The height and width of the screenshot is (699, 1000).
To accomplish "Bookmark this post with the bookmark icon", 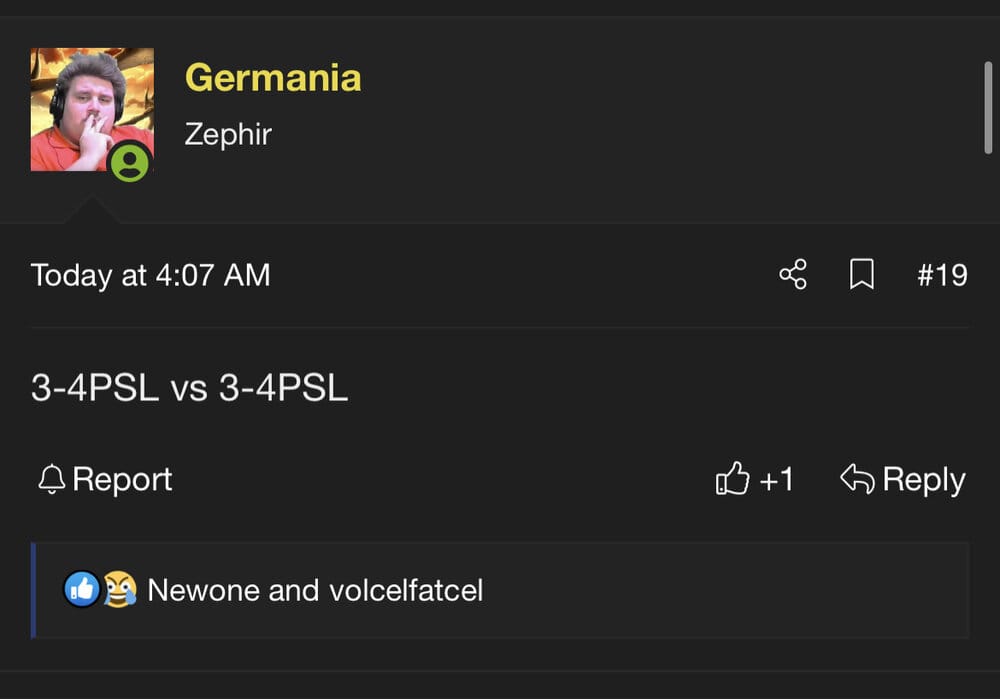I will point(862,274).
